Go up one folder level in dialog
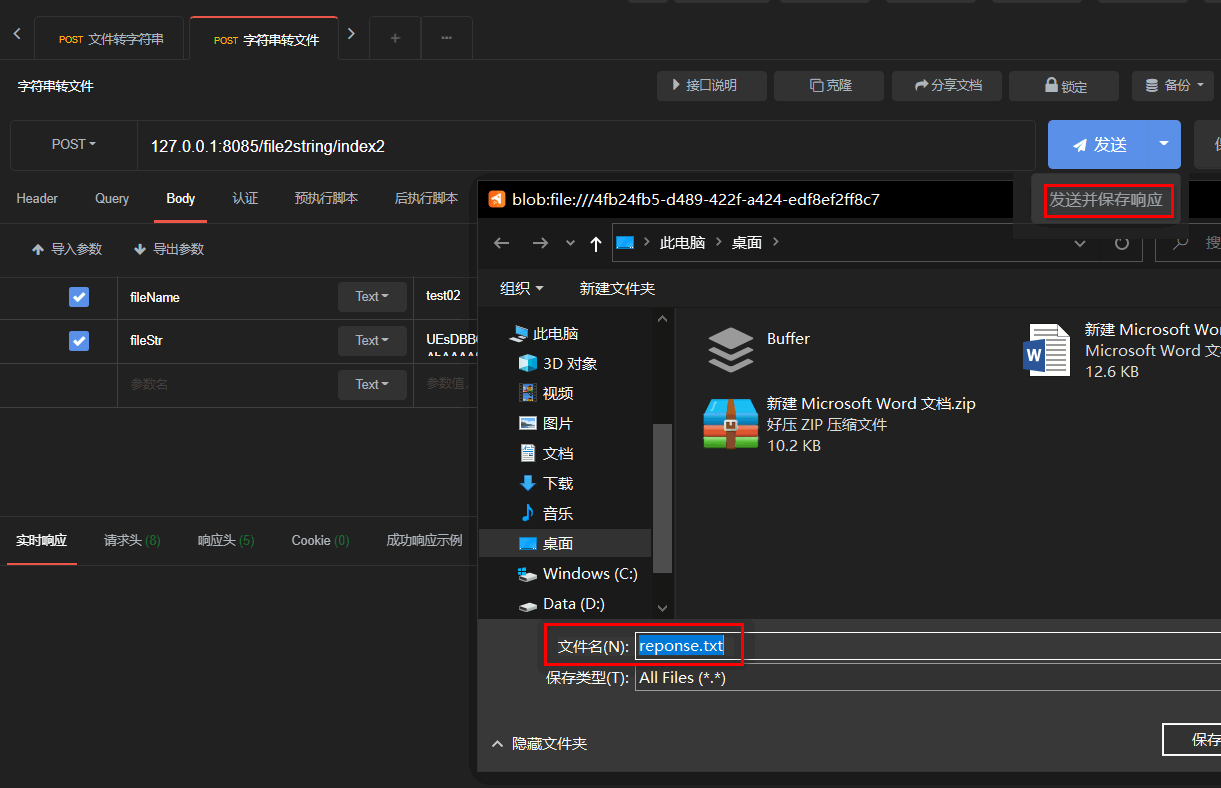Image resolution: width=1221 pixels, height=788 pixels. [596, 243]
